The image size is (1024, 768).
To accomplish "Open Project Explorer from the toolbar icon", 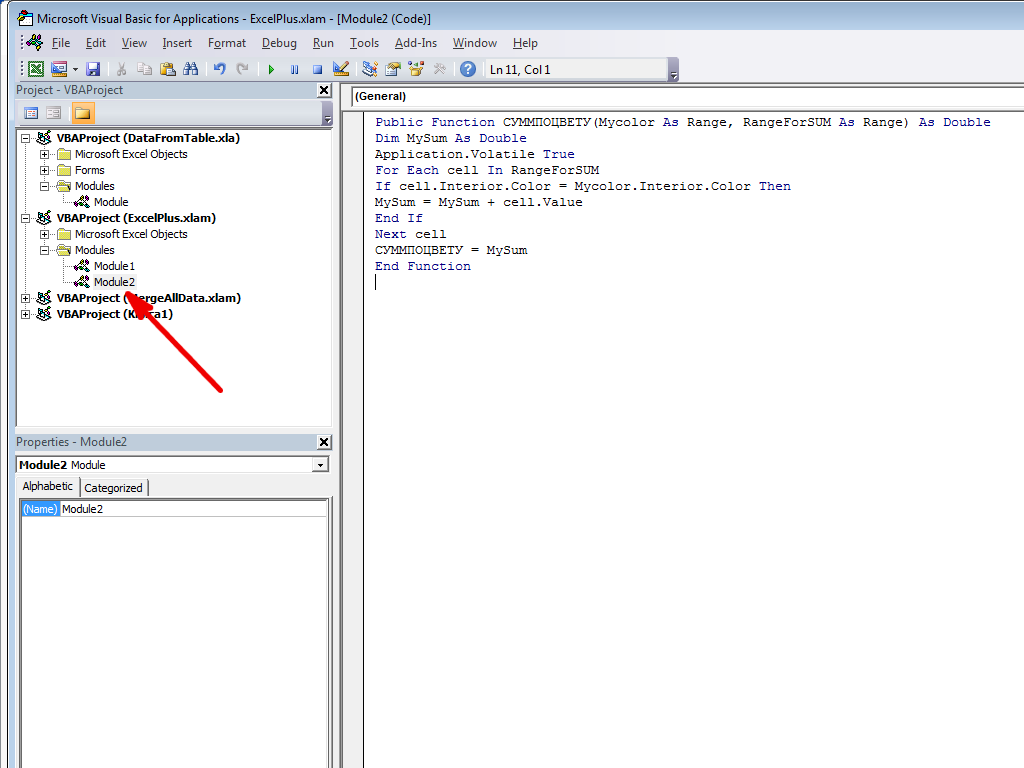I will 370,69.
